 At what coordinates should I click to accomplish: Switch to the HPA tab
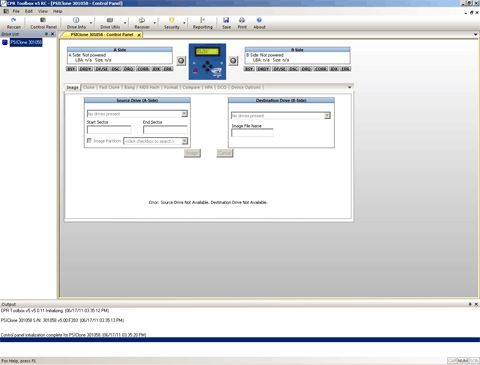(x=209, y=87)
